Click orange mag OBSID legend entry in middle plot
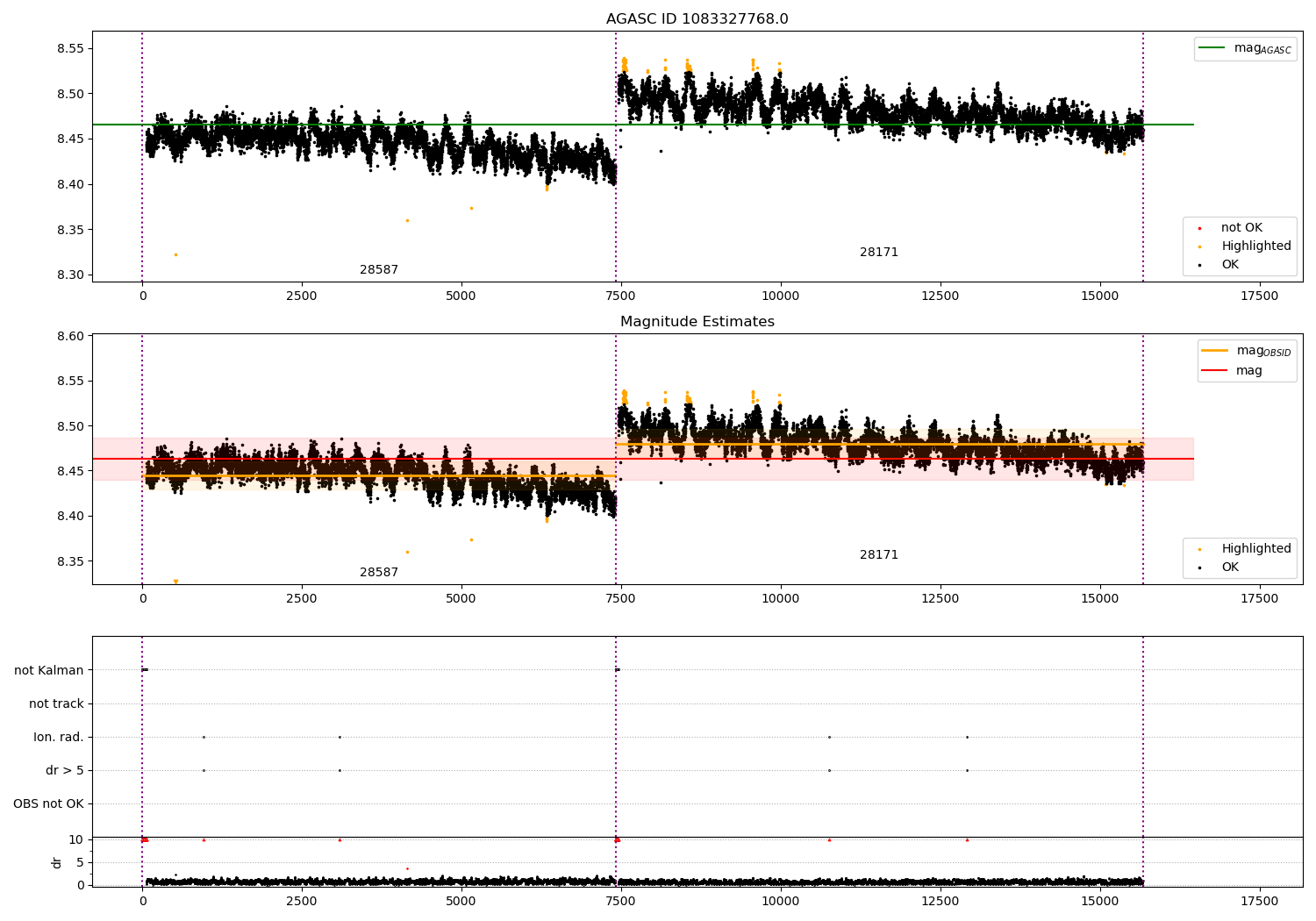The height and width of the screenshot is (921, 1316). pyautogui.click(x=1247, y=351)
